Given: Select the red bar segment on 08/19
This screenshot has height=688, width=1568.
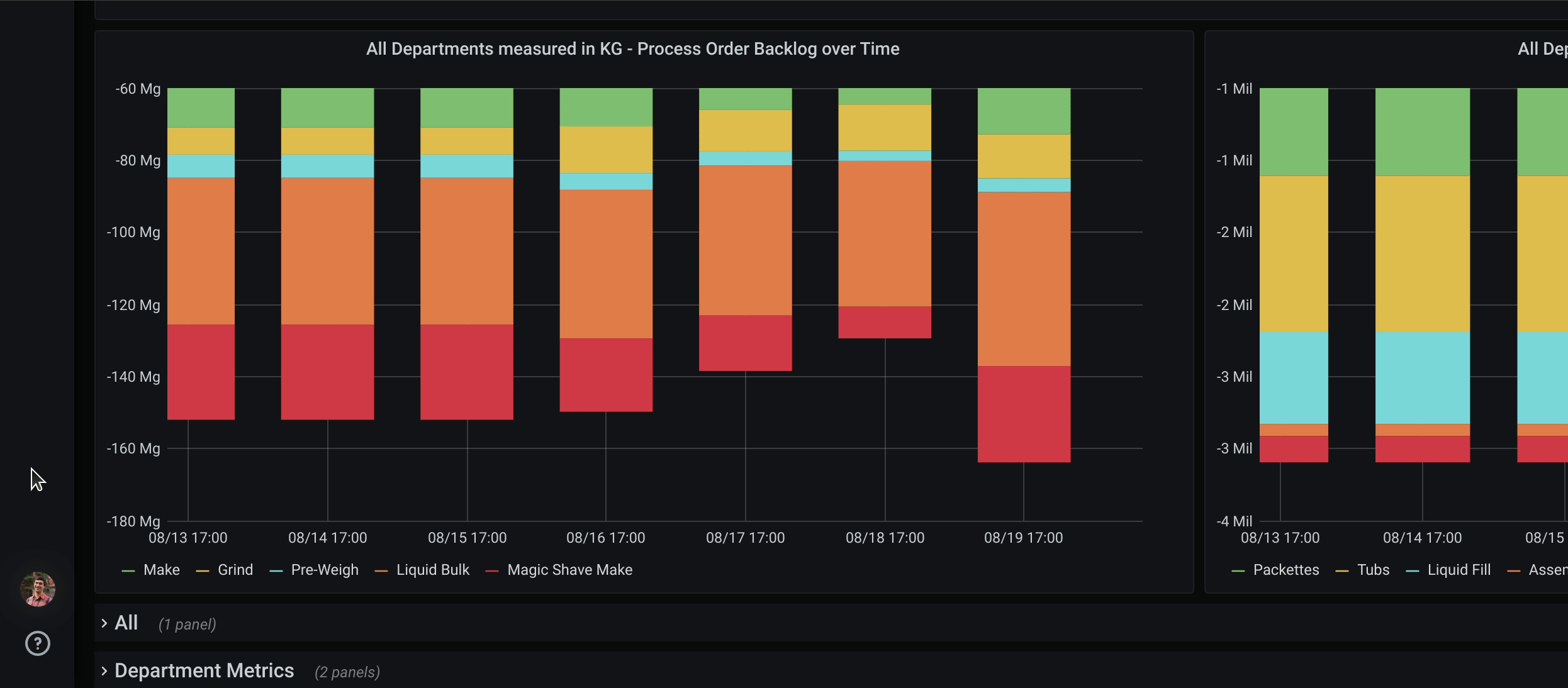Looking at the screenshot, I should [1023, 415].
